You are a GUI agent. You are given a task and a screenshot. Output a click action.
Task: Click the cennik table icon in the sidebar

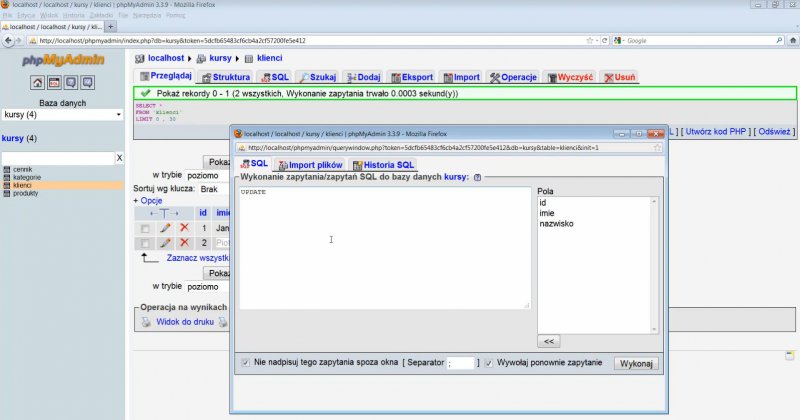pos(6,169)
